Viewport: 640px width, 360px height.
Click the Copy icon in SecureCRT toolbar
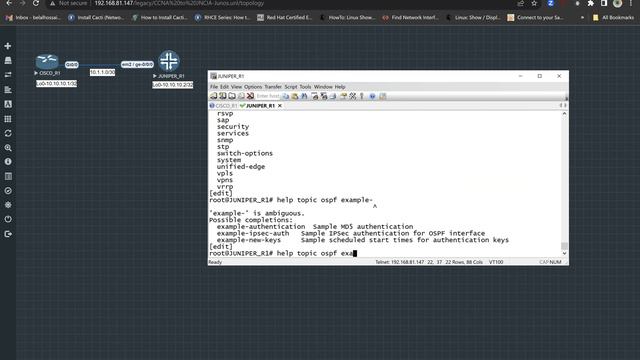tap(285, 96)
